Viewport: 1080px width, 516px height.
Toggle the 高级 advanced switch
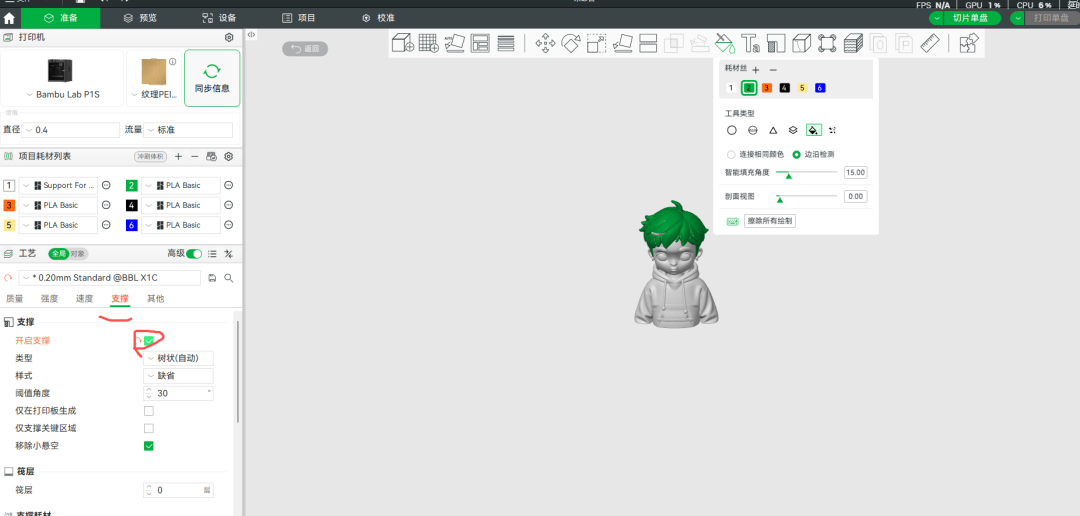click(x=194, y=254)
